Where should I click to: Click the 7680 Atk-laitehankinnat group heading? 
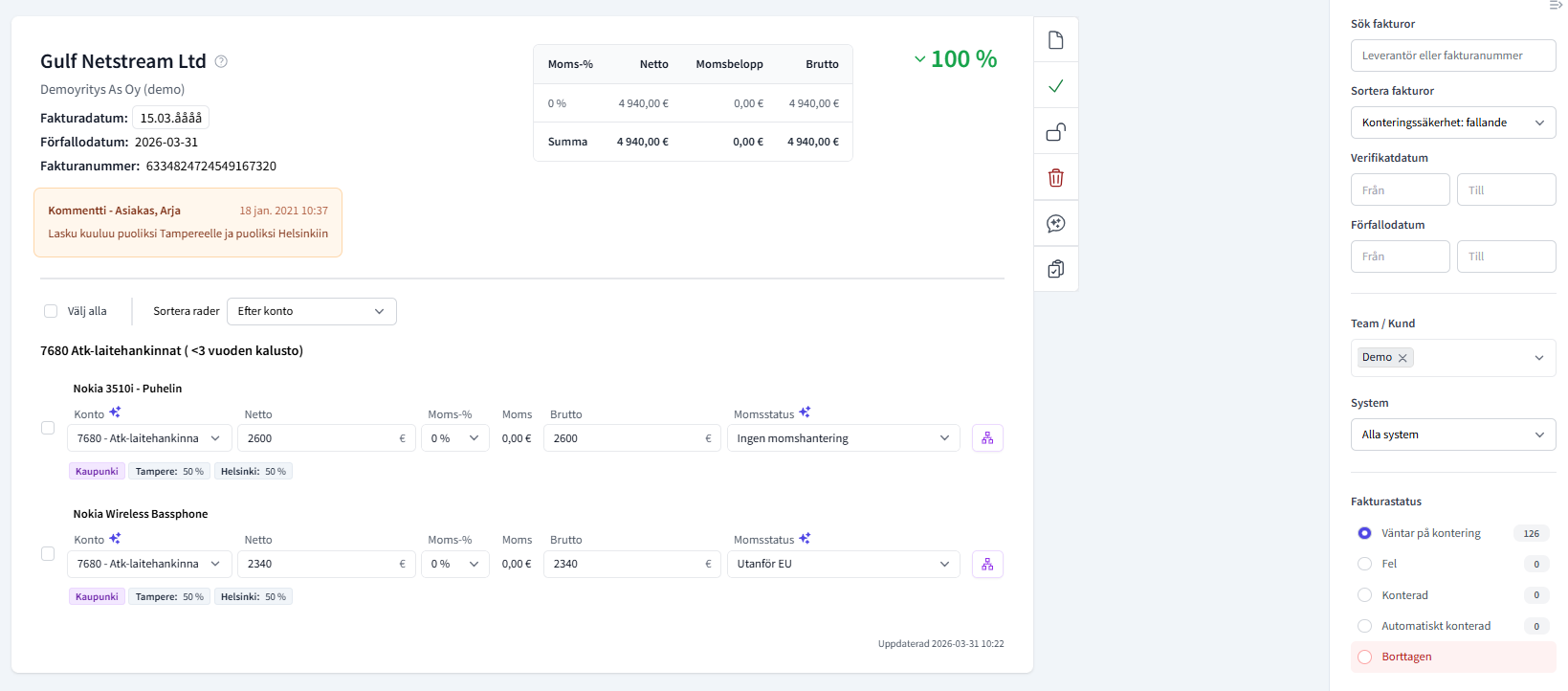click(171, 350)
